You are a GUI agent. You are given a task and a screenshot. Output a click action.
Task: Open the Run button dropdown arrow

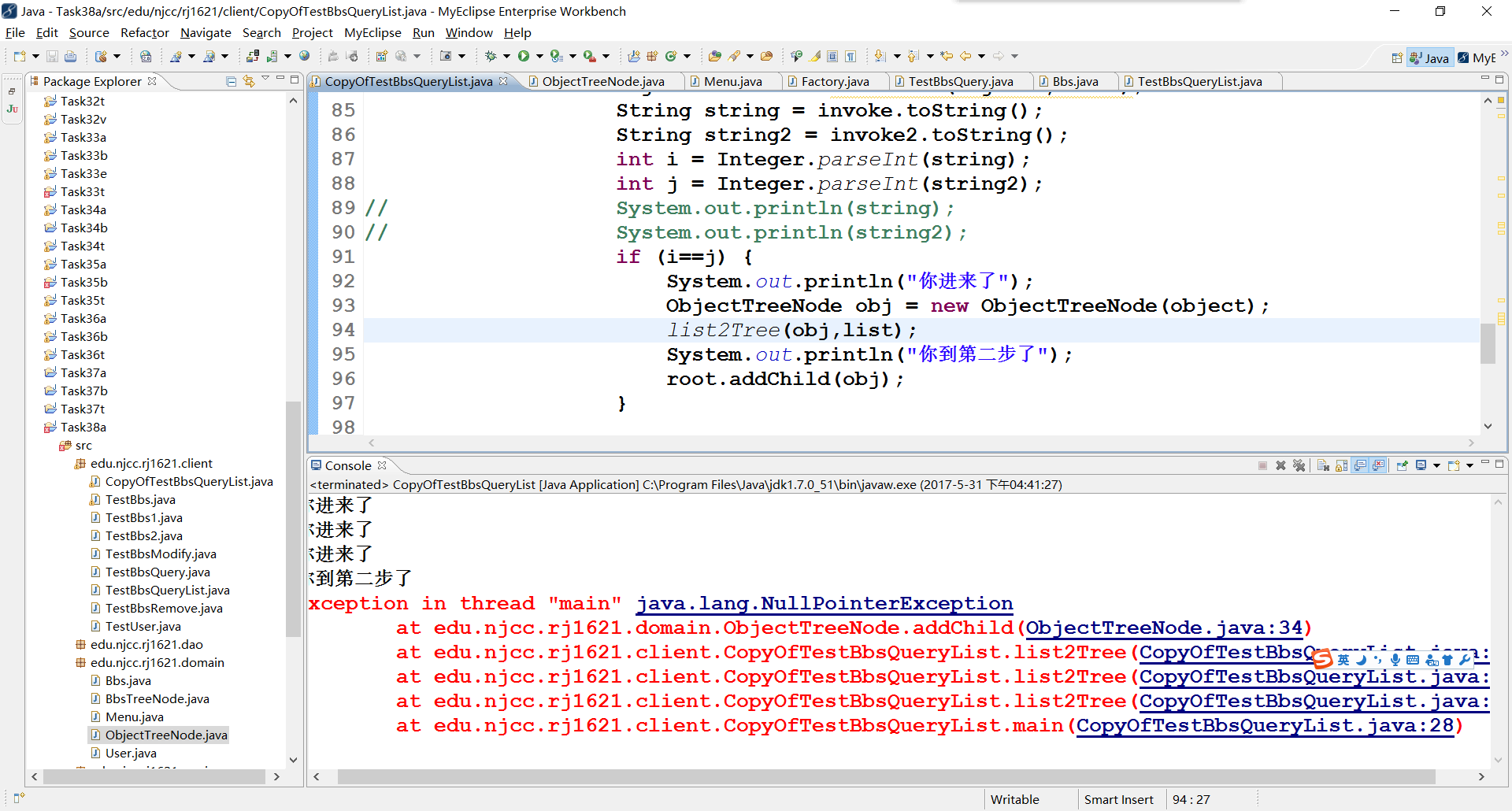(x=539, y=56)
